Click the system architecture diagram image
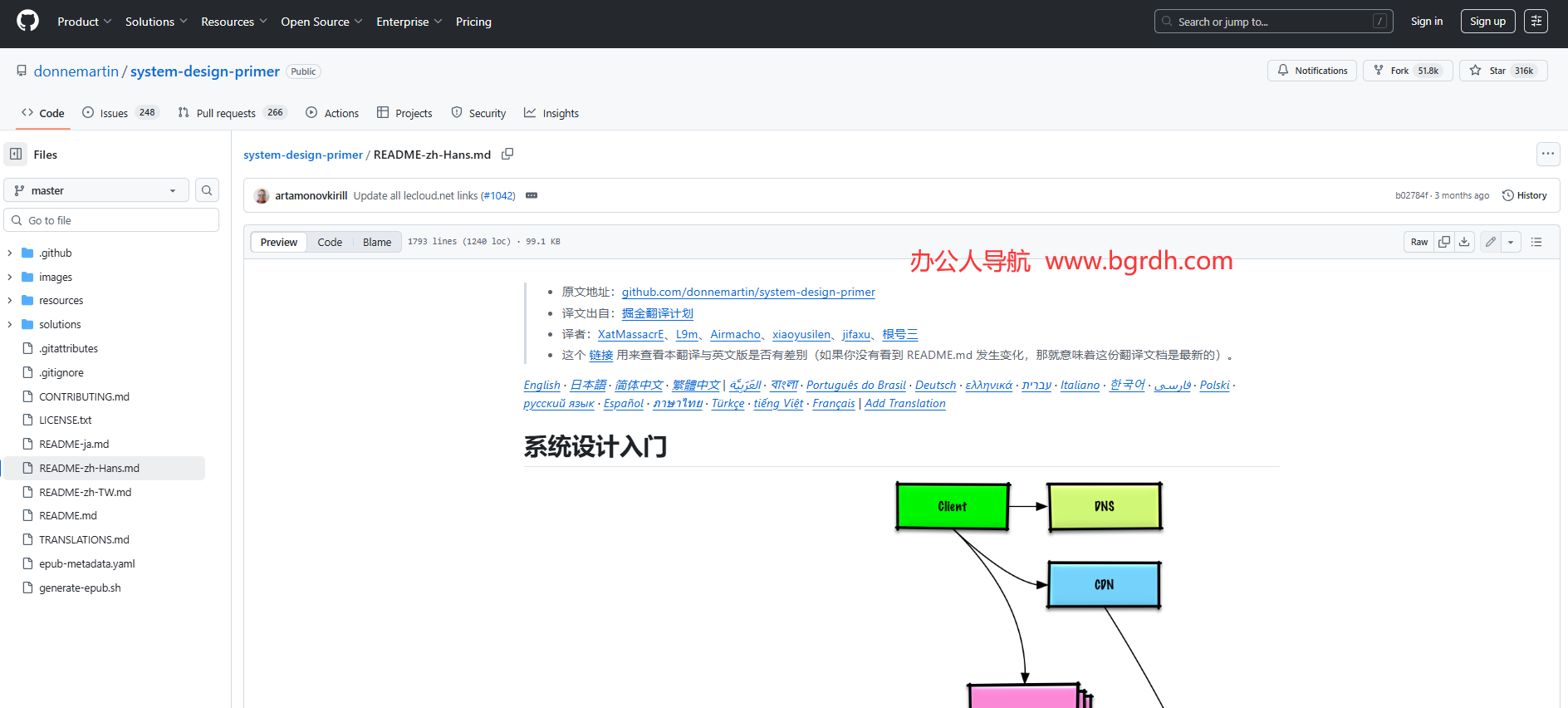This screenshot has height=708, width=1568. point(1029,593)
